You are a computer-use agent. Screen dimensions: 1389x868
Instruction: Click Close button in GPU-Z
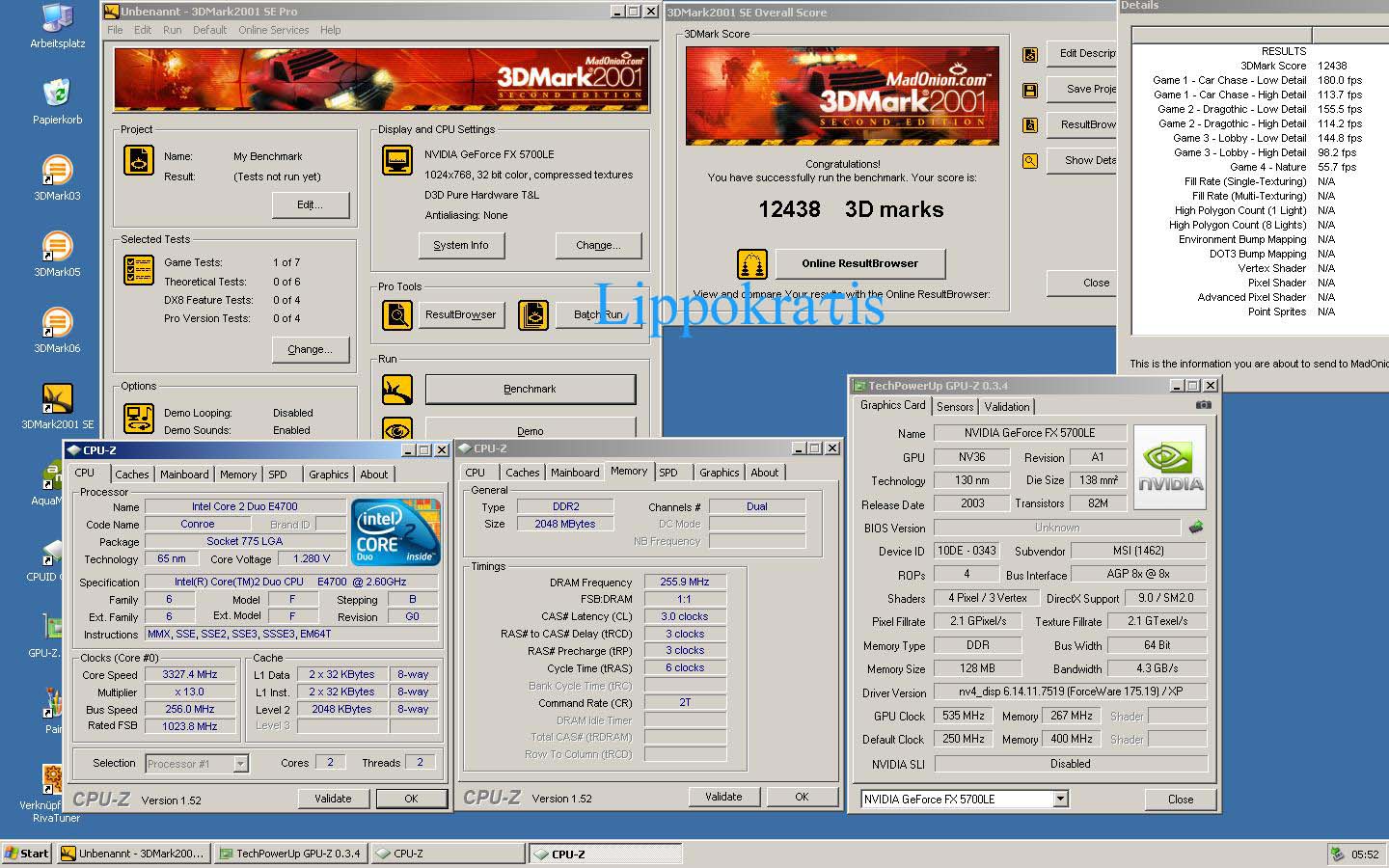(1181, 800)
